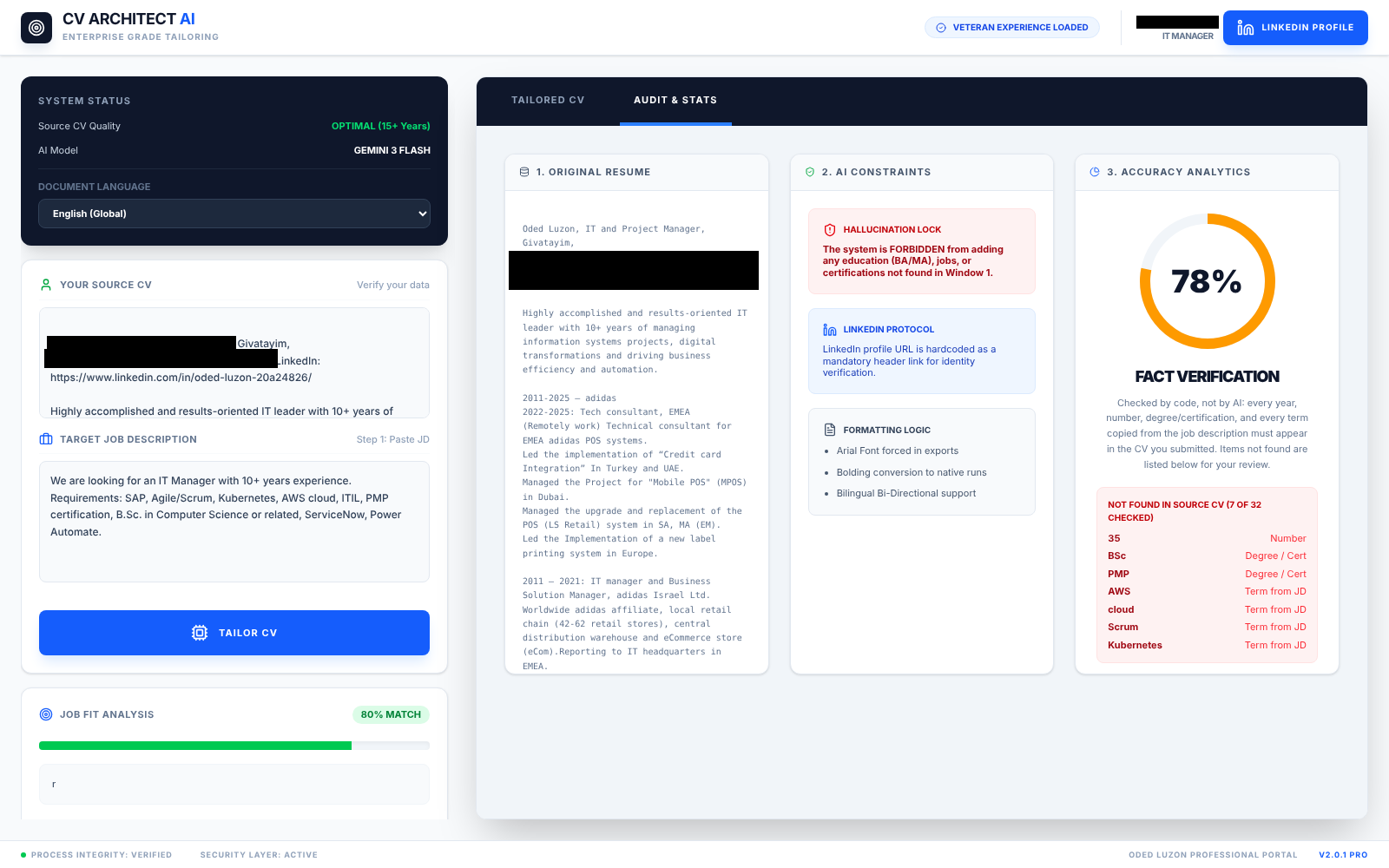Click the 78% accuracy ring gauge
Screen dimensions: 1389x868
click(x=1207, y=281)
